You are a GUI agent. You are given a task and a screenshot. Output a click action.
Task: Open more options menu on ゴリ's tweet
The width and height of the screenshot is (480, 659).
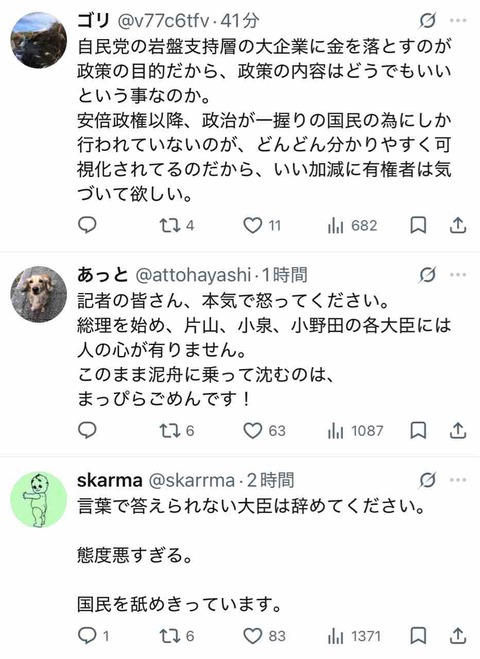coord(458,20)
